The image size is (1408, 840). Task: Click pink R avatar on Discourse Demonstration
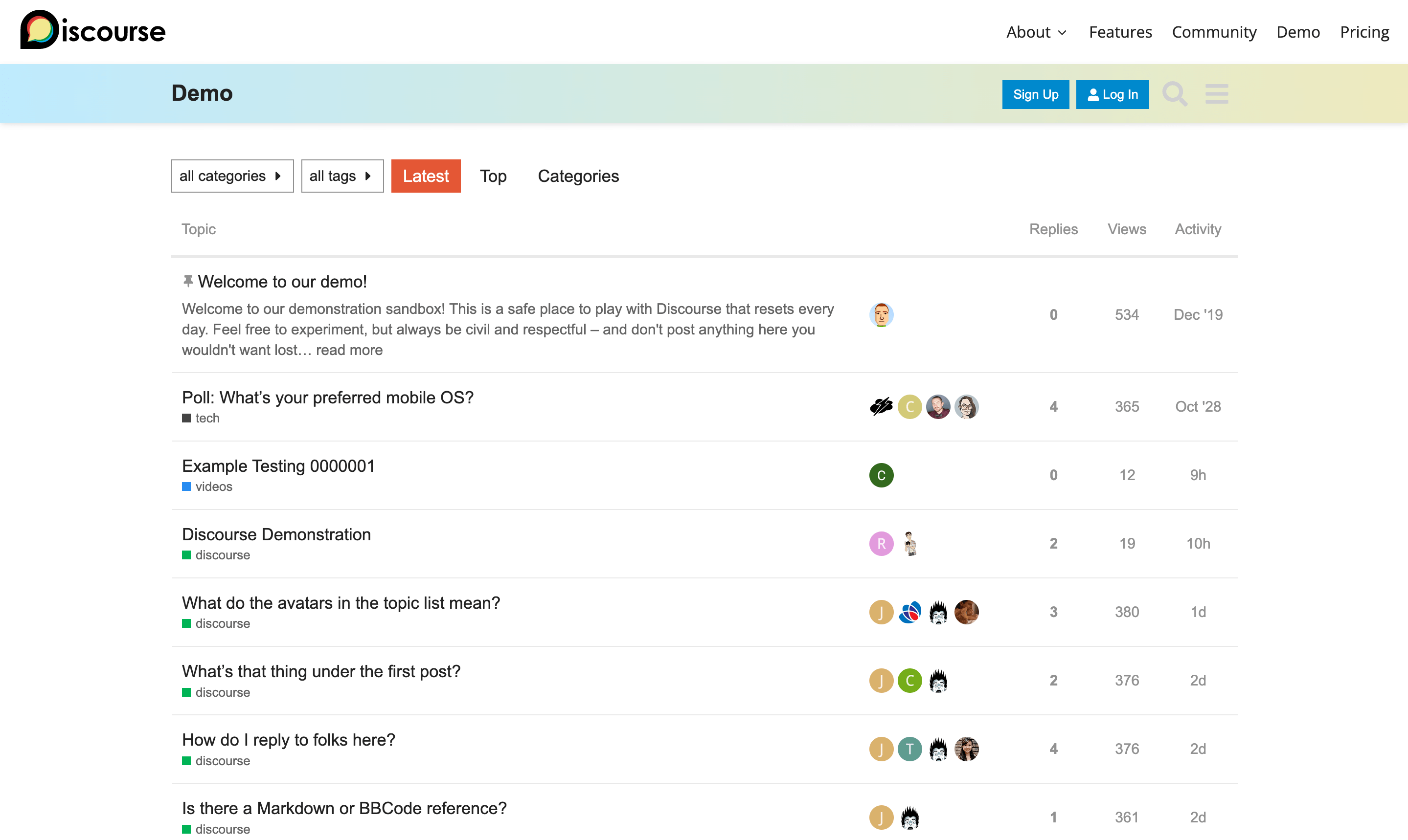click(881, 543)
